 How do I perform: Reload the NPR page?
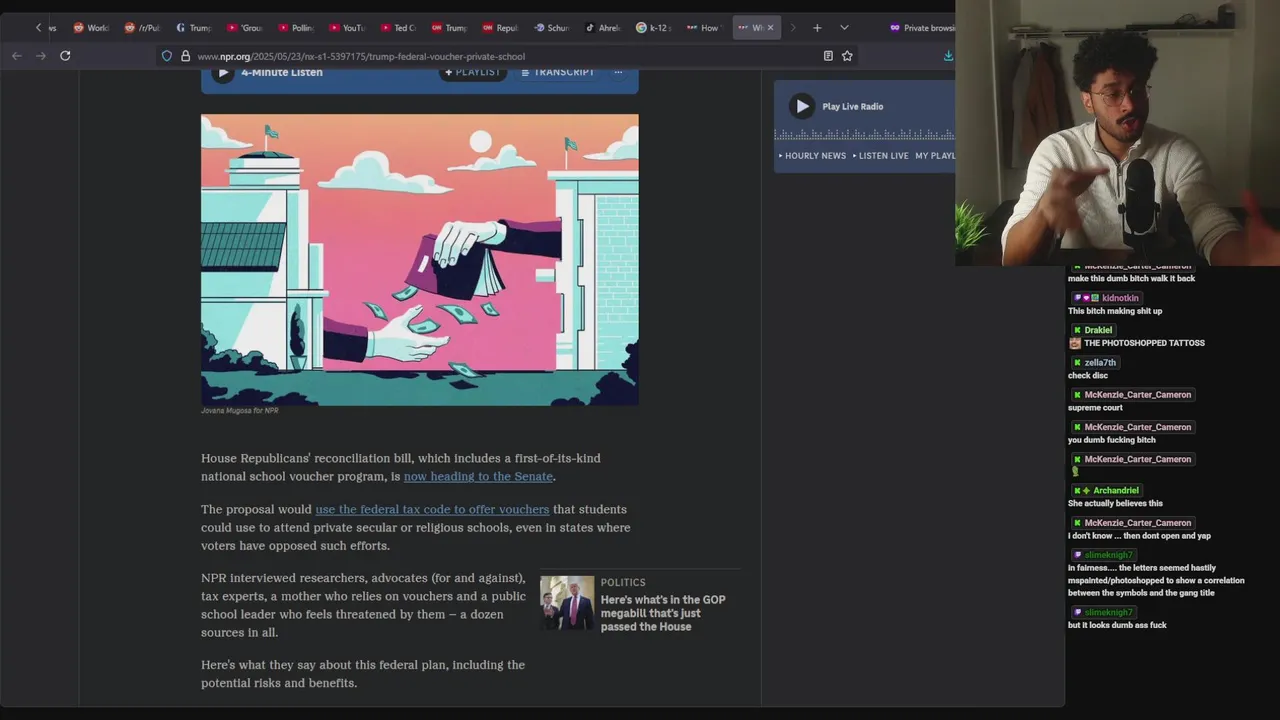pos(65,56)
